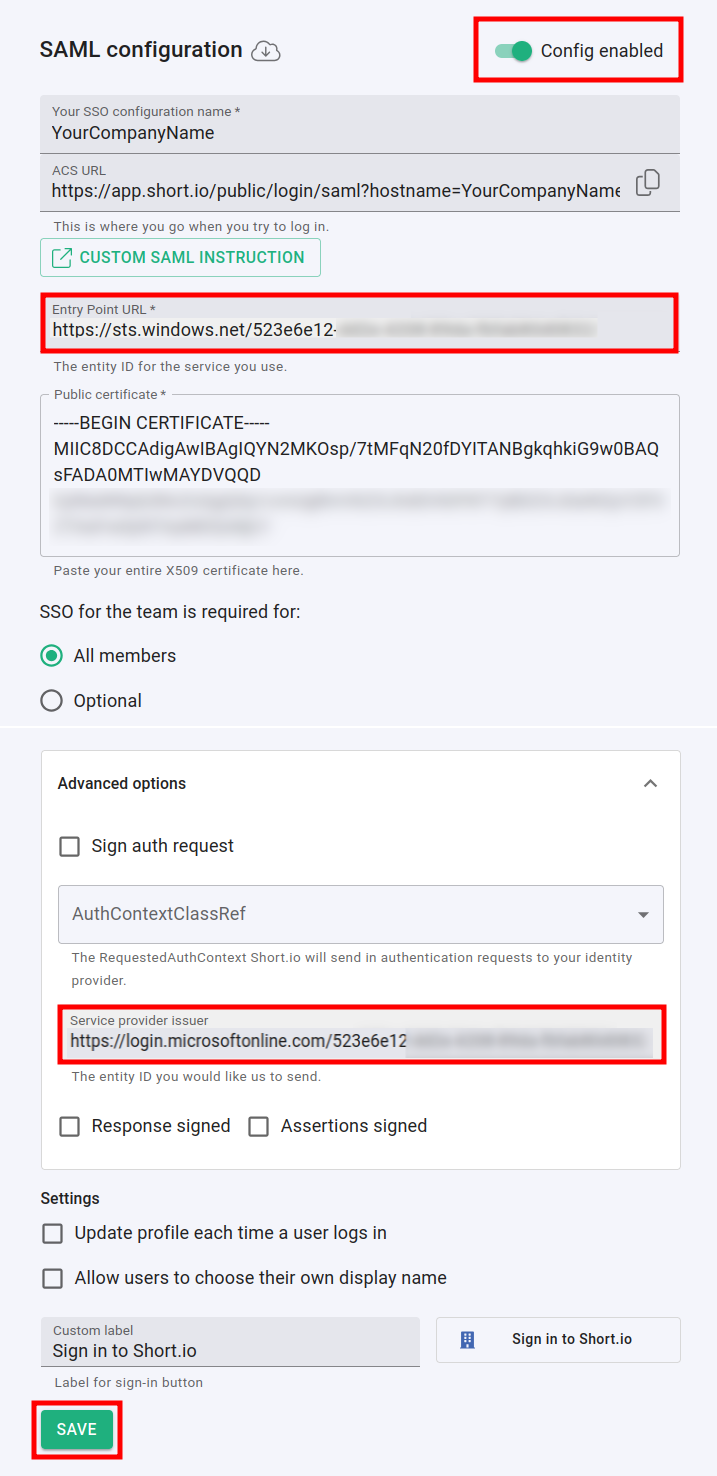This screenshot has width=717, height=1476.
Task: Click inside the Public certificate text area
Action: 360,475
